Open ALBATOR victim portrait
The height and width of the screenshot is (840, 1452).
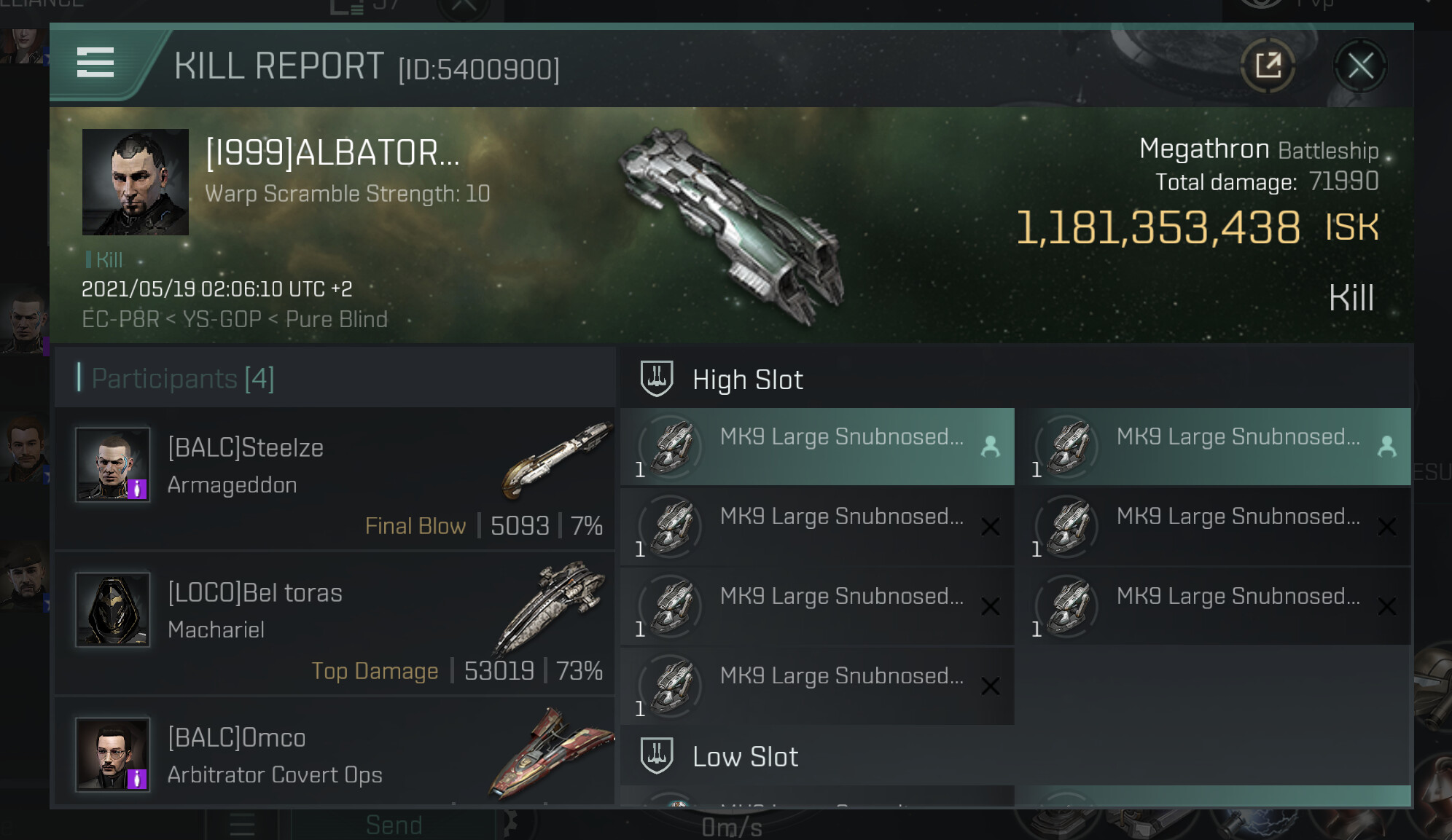136,182
